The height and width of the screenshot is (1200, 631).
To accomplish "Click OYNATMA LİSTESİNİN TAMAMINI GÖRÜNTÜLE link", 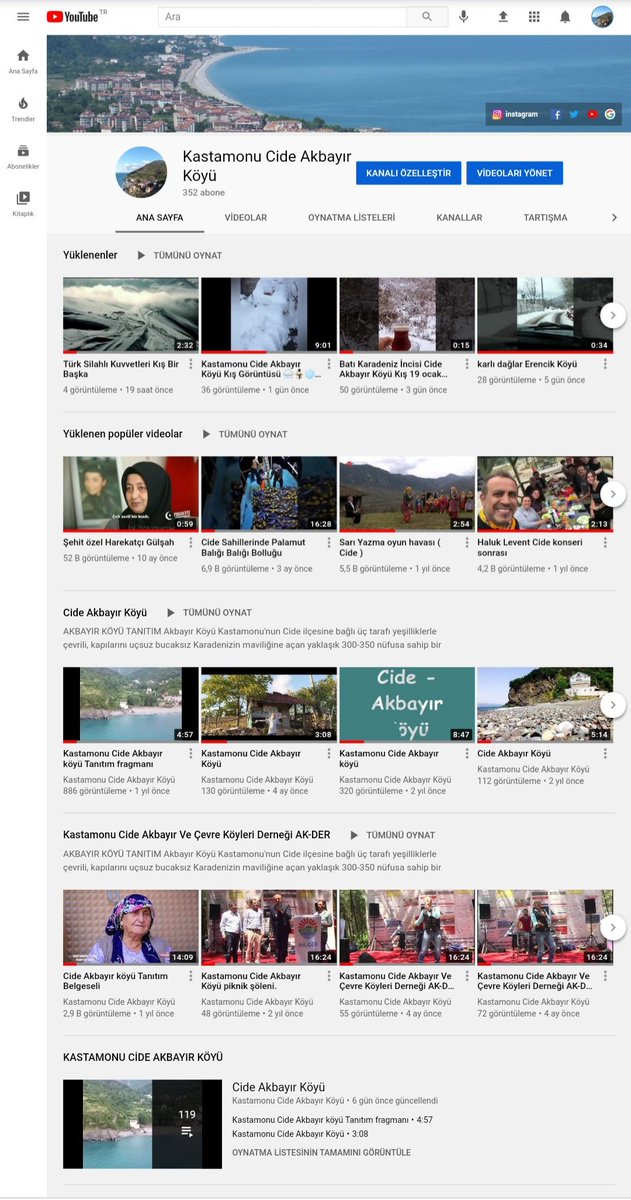I will pos(321,1153).
